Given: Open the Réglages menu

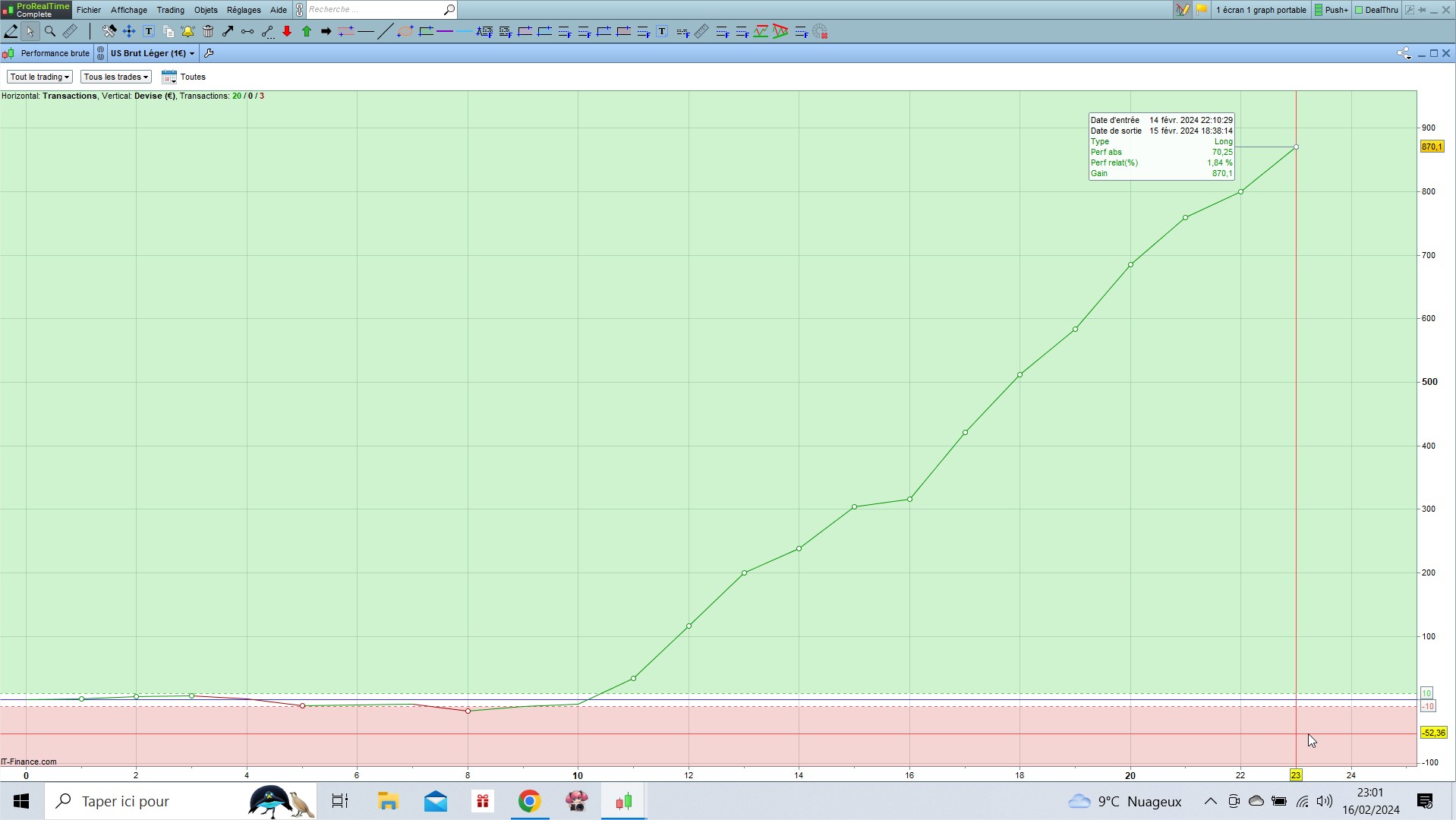Looking at the screenshot, I should pyautogui.click(x=244, y=10).
